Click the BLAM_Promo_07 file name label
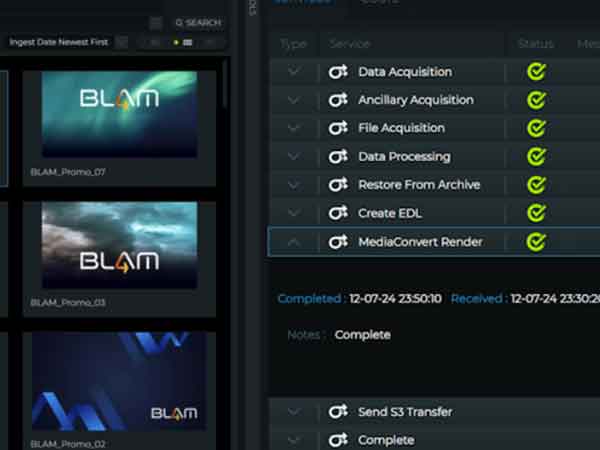Viewport: 600px width, 450px height. coord(68,172)
